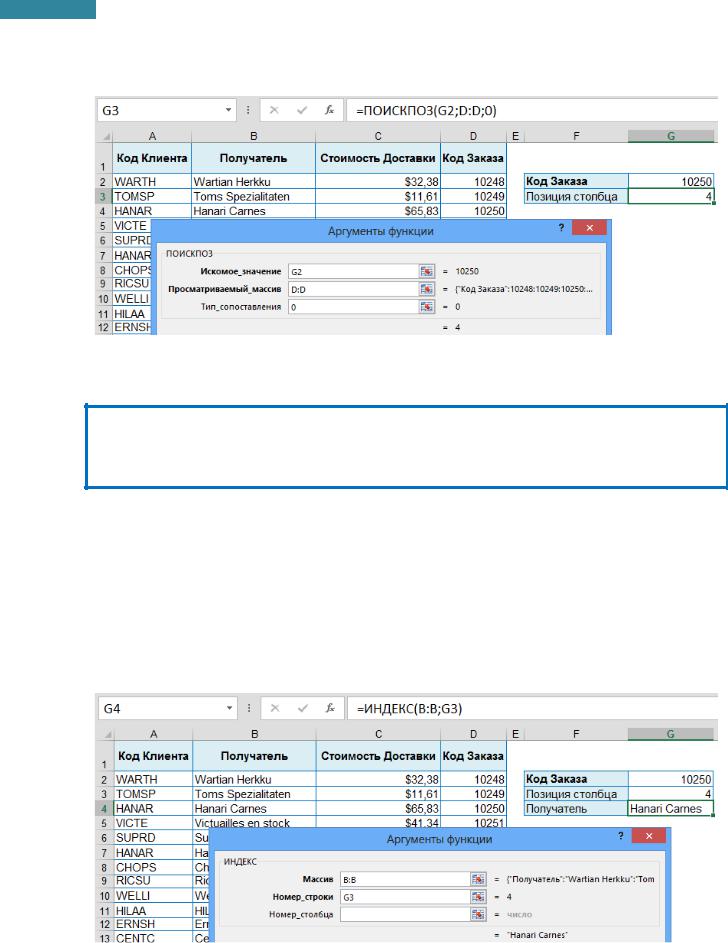
Task: Click the range selector icon for Искомое_значение
Action: (x=427, y=271)
